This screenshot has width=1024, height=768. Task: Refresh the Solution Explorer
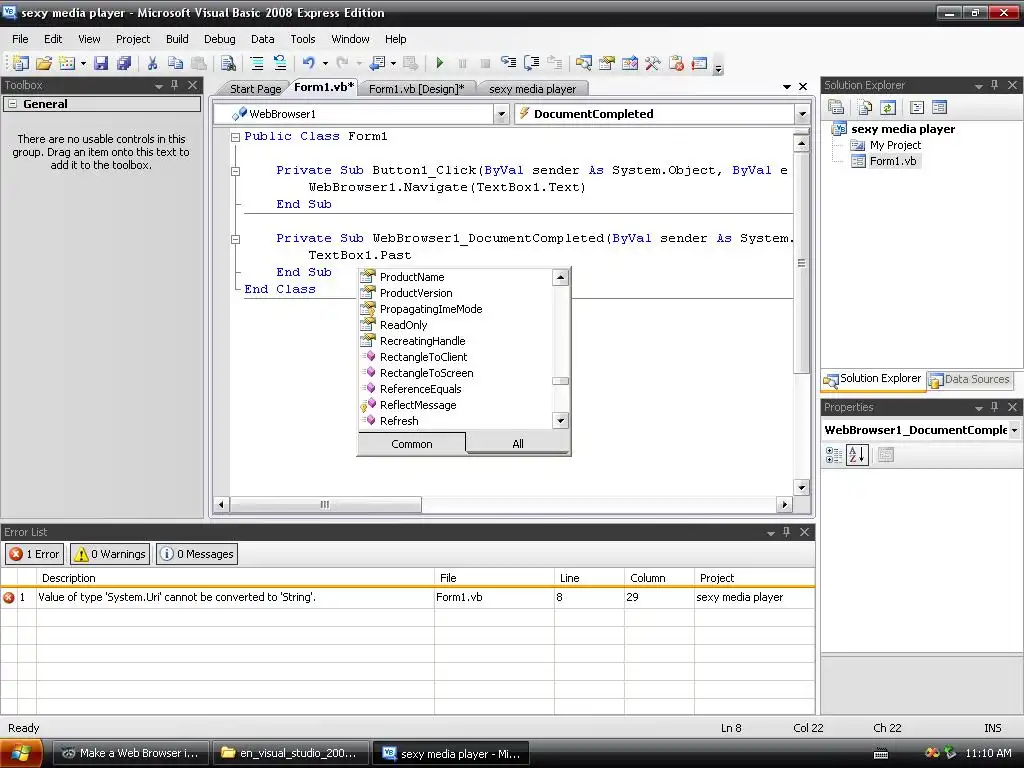tap(888, 107)
